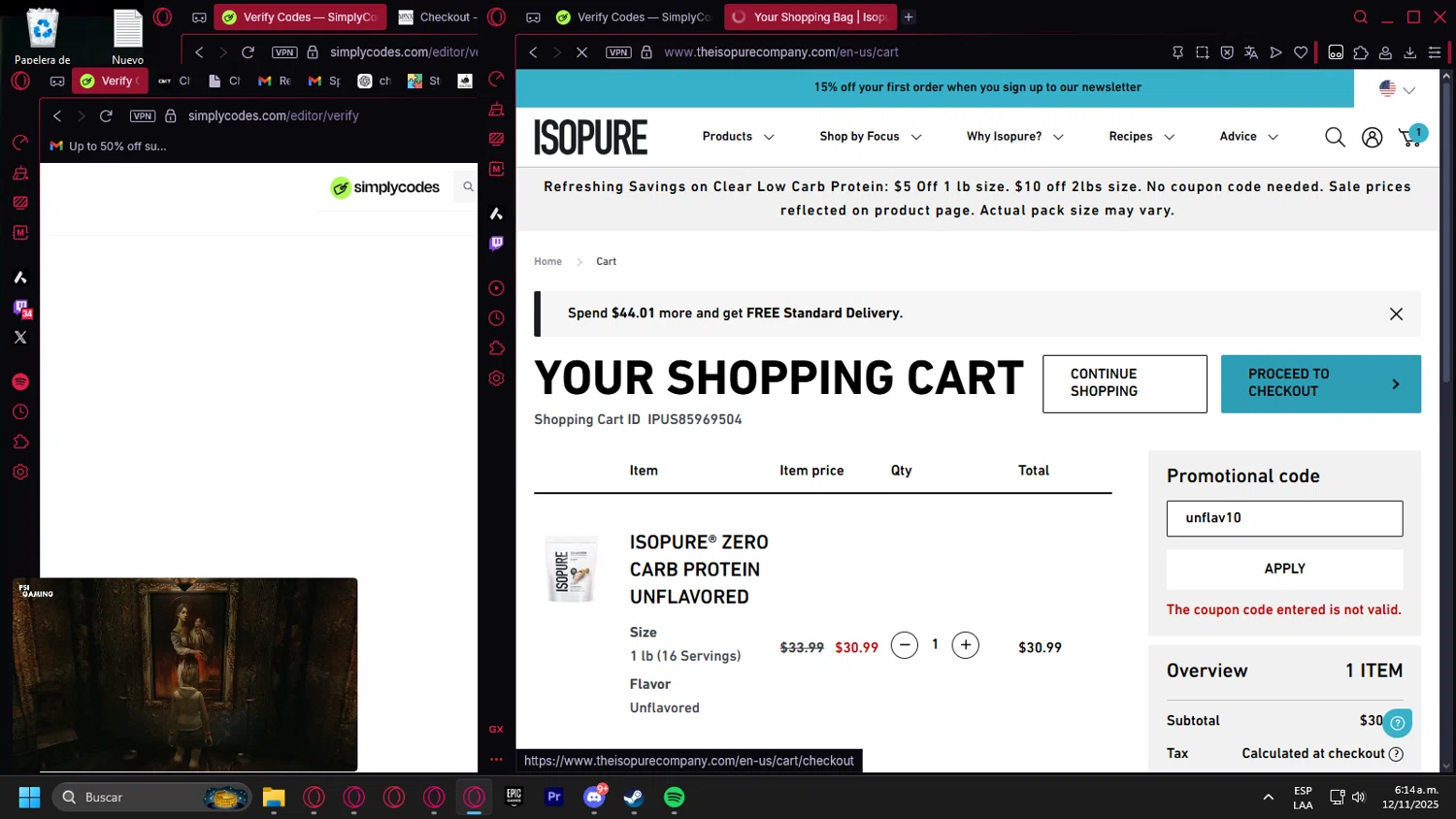Dismiss the free delivery banner
Viewport: 1456px width, 819px height.
pyautogui.click(x=1396, y=314)
